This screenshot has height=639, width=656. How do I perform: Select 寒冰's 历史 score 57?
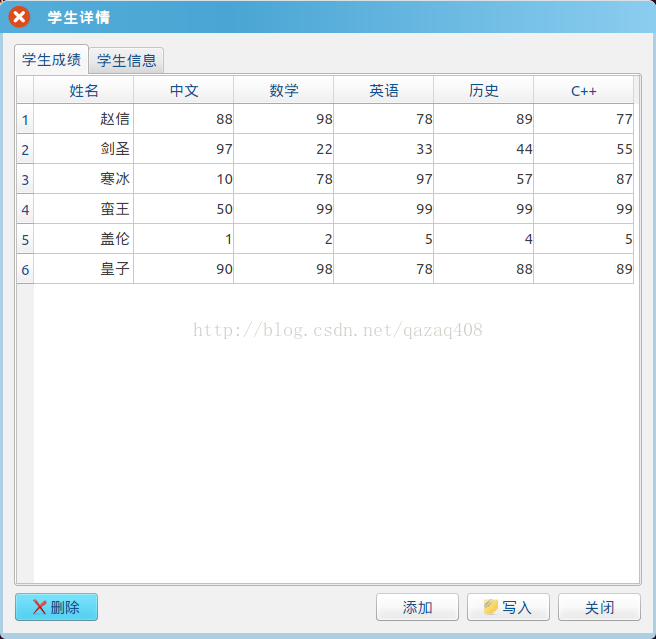pyautogui.click(x=484, y=179)
